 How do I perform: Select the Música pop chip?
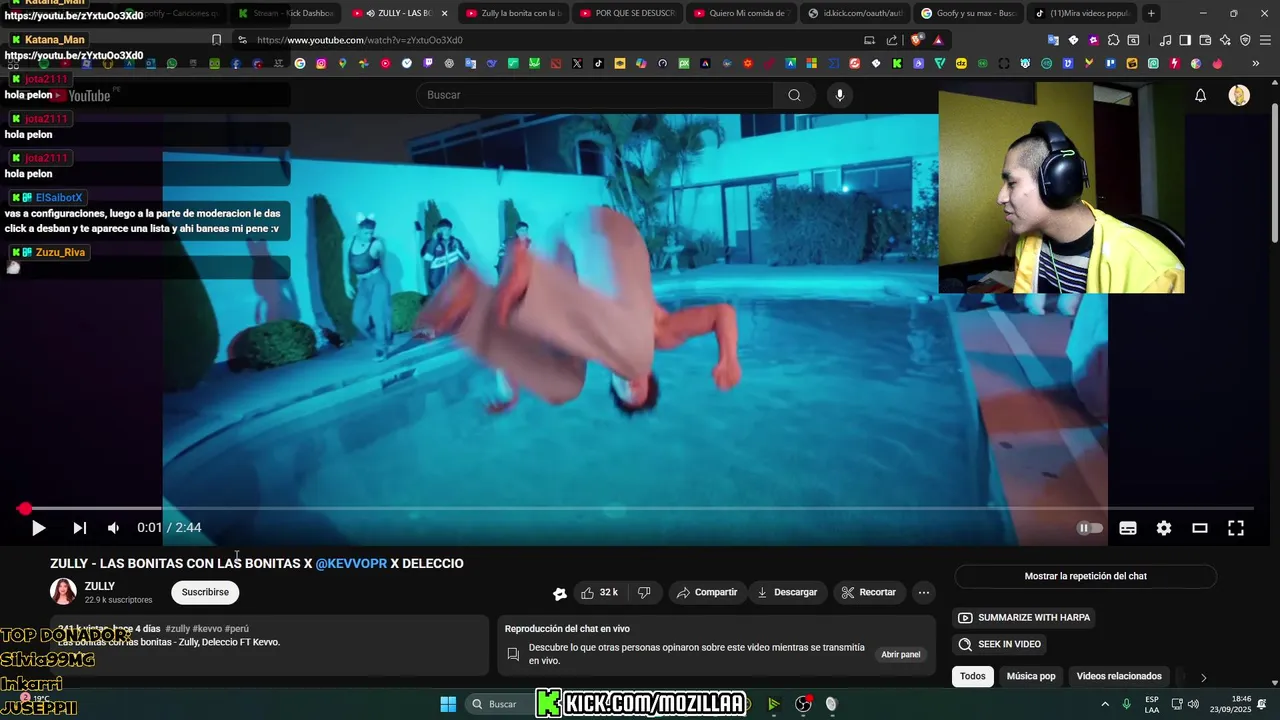tap(1031, 676)
